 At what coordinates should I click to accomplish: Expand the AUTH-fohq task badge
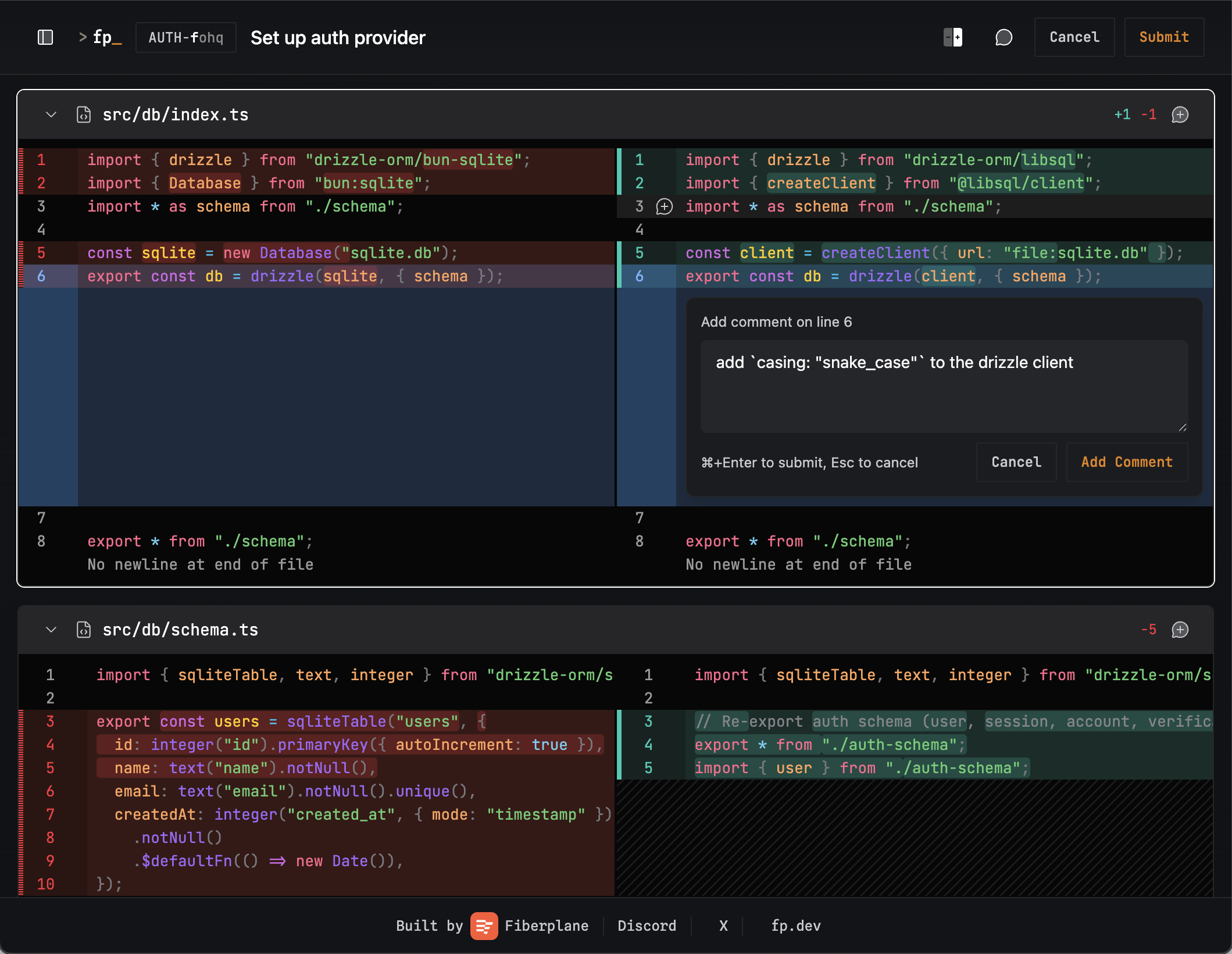[x=185, y=37]
